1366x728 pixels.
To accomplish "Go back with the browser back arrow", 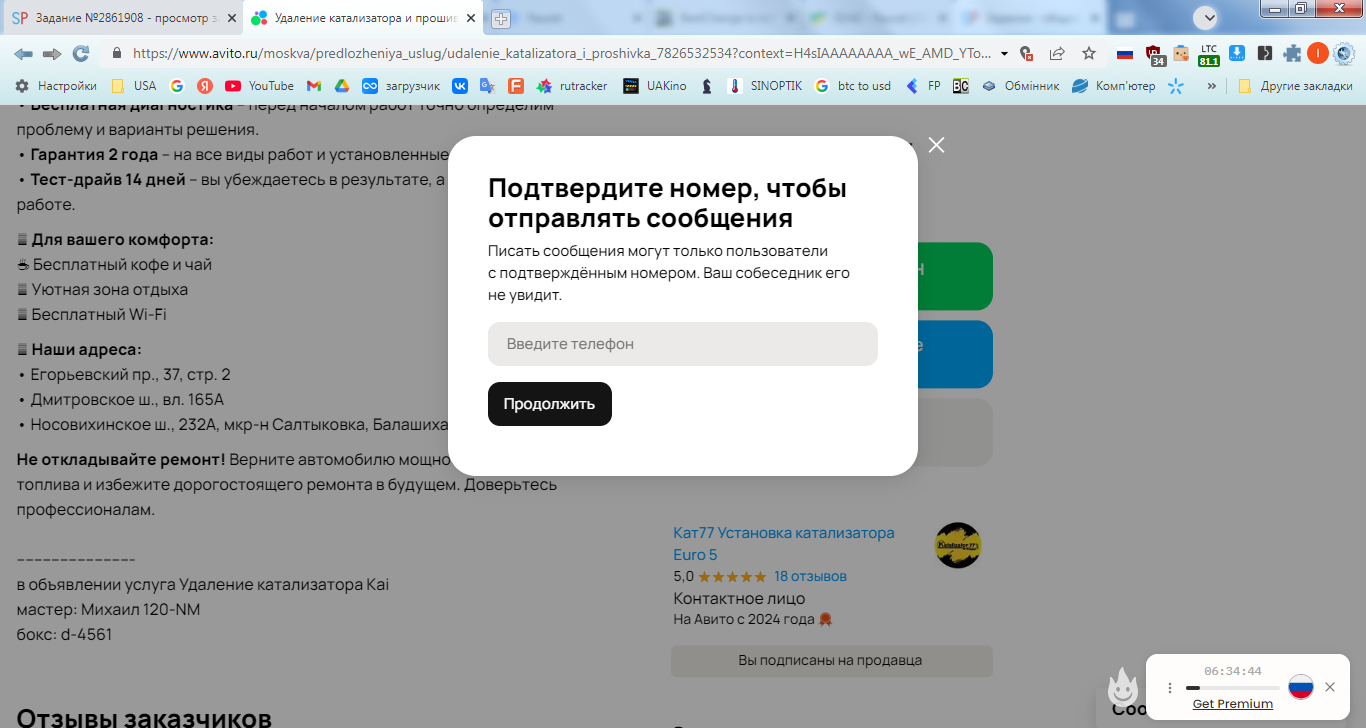I will pos(23,53).
